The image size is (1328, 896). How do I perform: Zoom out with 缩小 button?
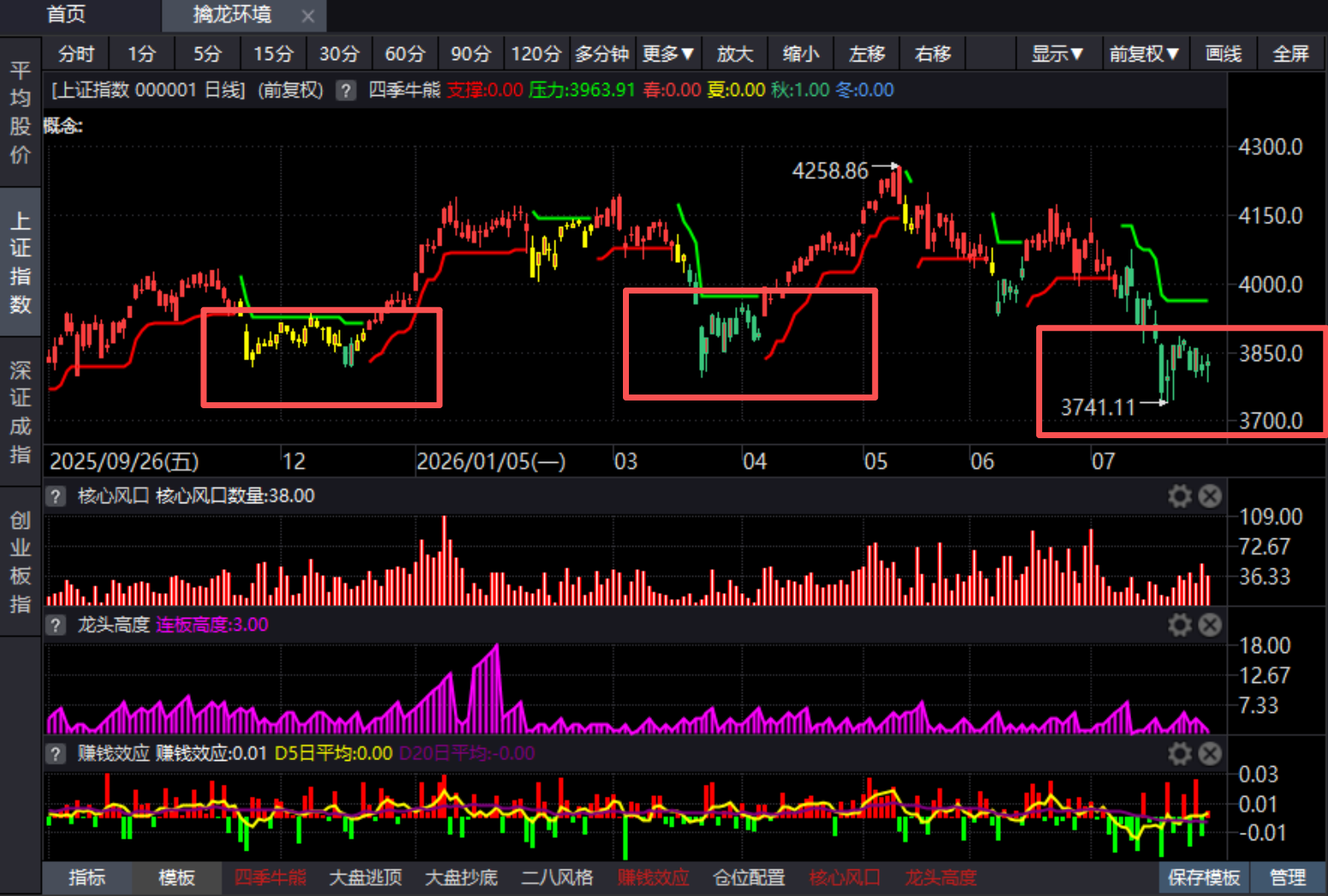[x=801, y=54]
